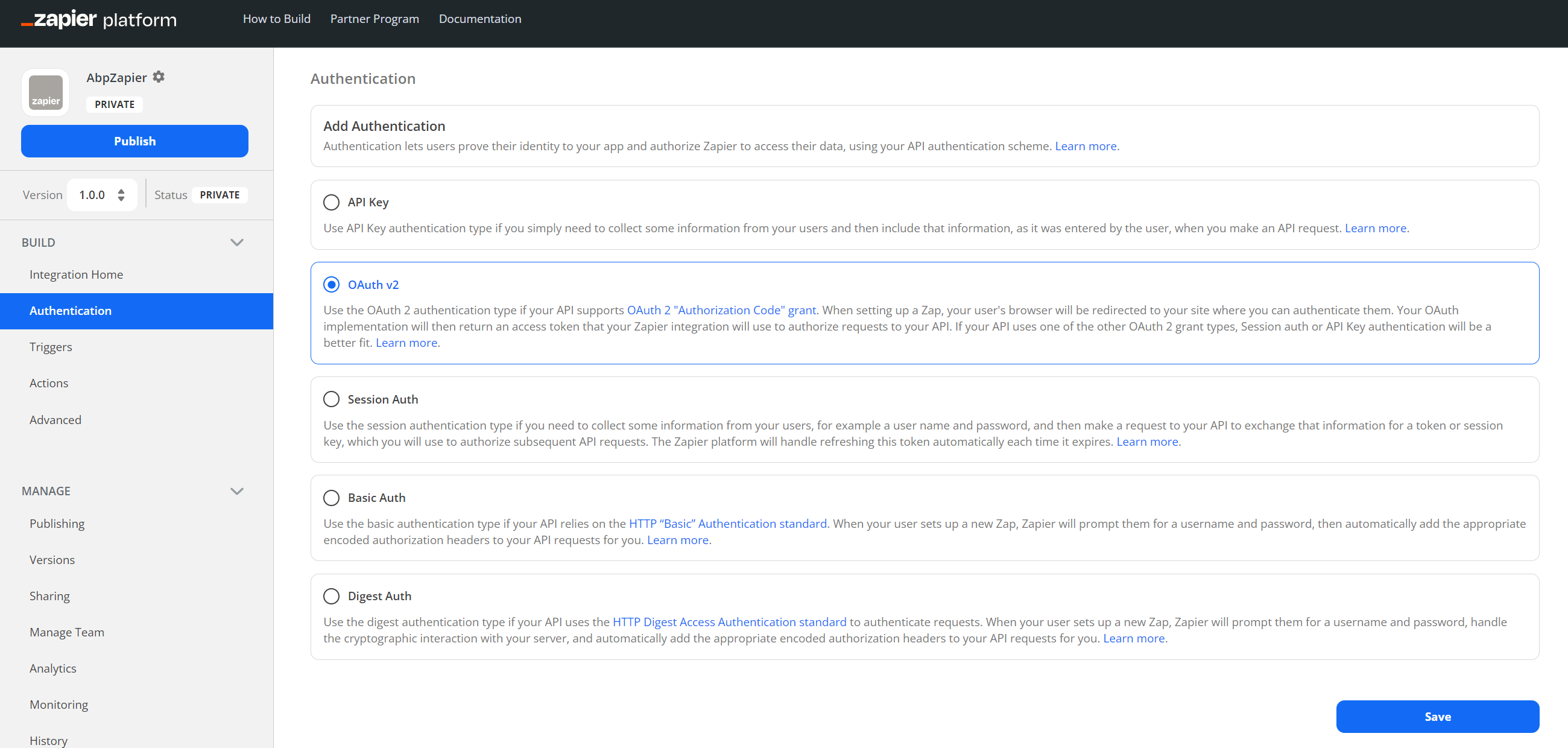The height and width of the screenshot is (748, 1568).
Task: Follow Learn more link under Basic Auth
Action: click(x=677, y=540)
